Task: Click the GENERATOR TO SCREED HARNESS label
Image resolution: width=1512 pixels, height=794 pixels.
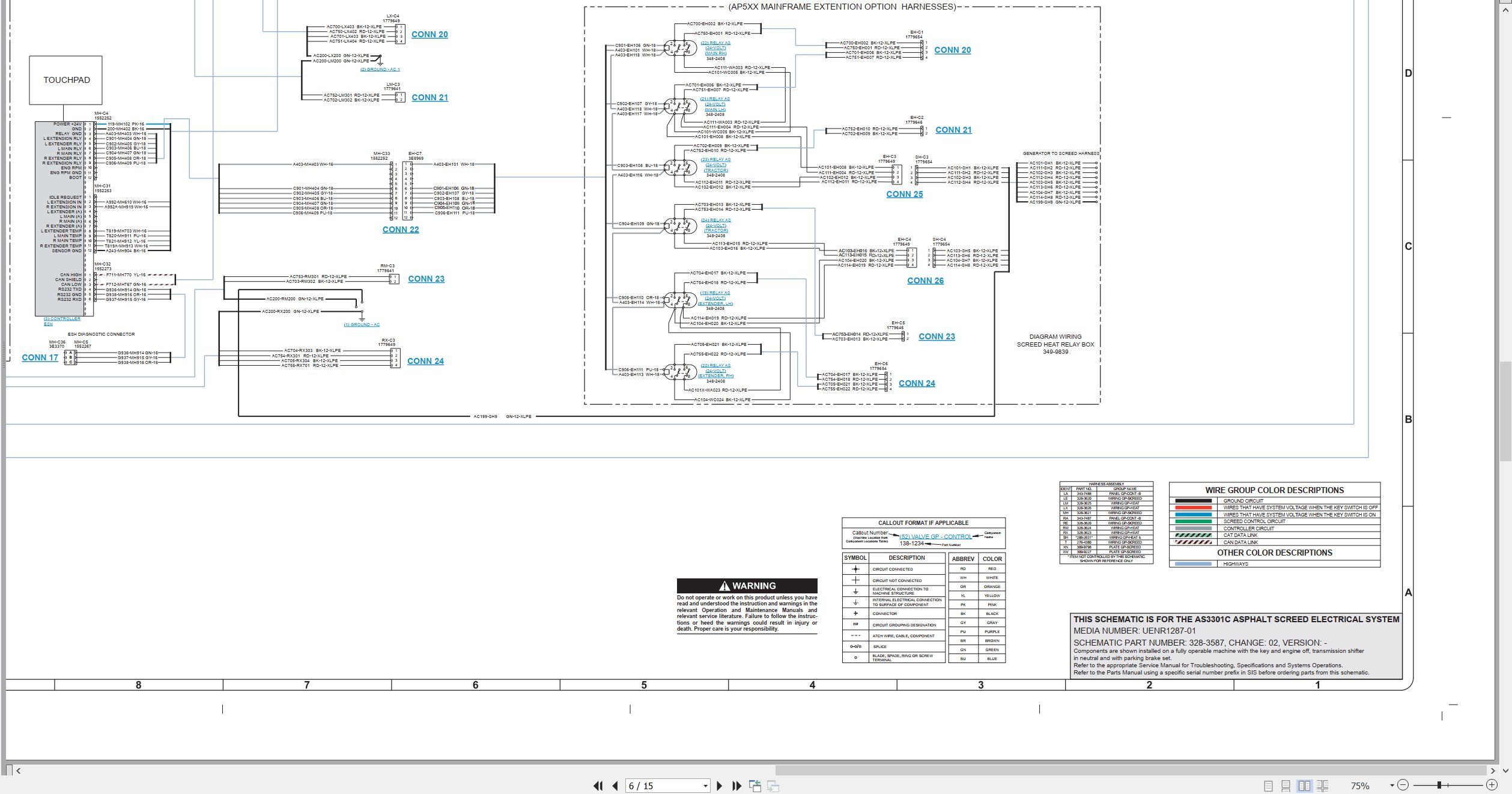Action: pos(1061,154)
